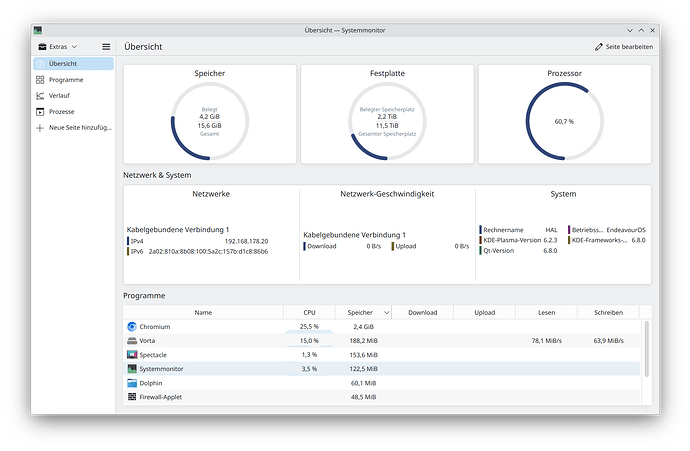Image resolution: width=690 pixels, height=451 pixels.
Task: Select the Vorta row name
Action: [147, 341]
